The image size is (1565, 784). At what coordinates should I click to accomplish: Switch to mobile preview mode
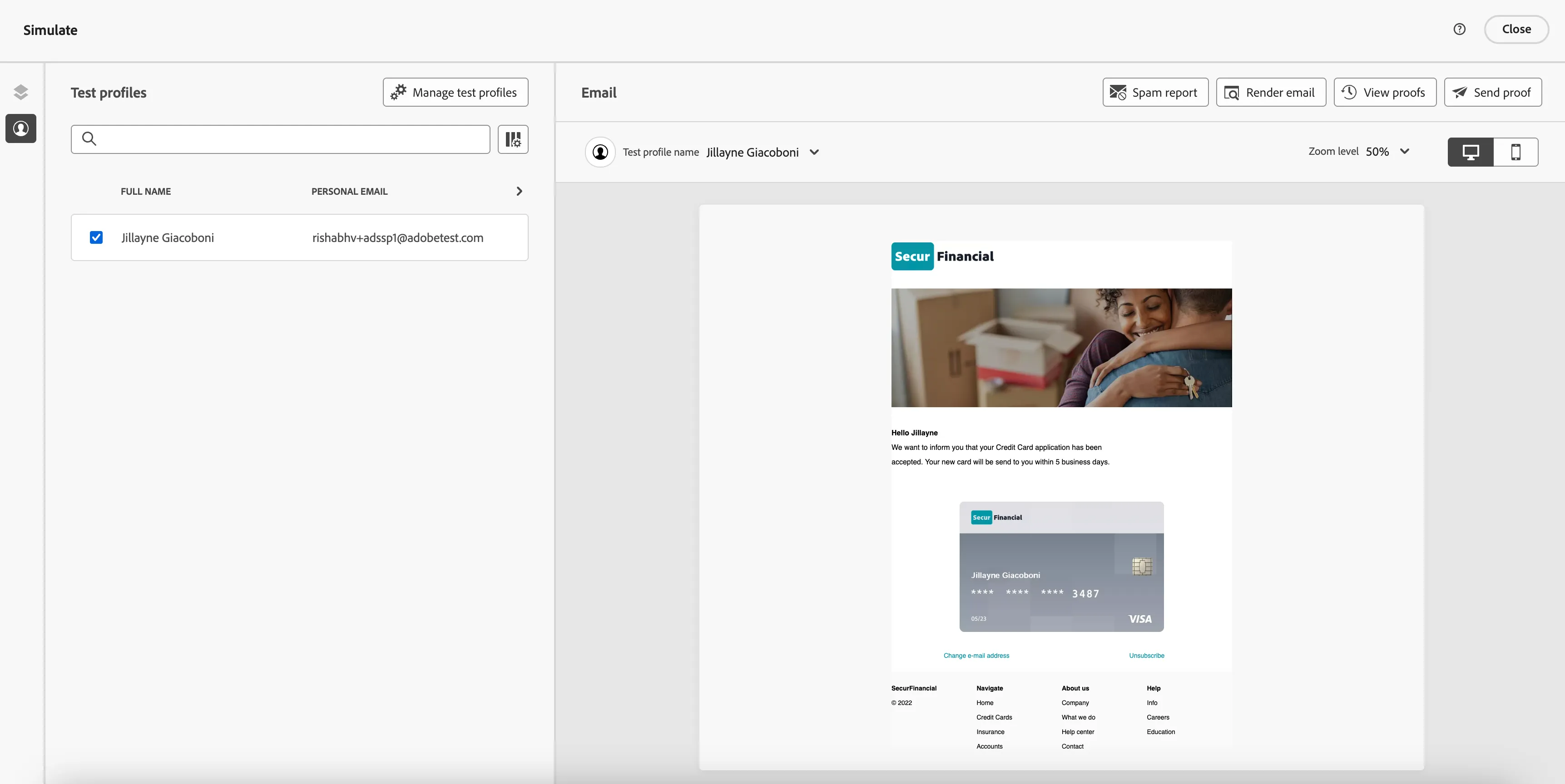coord(1515,152)
